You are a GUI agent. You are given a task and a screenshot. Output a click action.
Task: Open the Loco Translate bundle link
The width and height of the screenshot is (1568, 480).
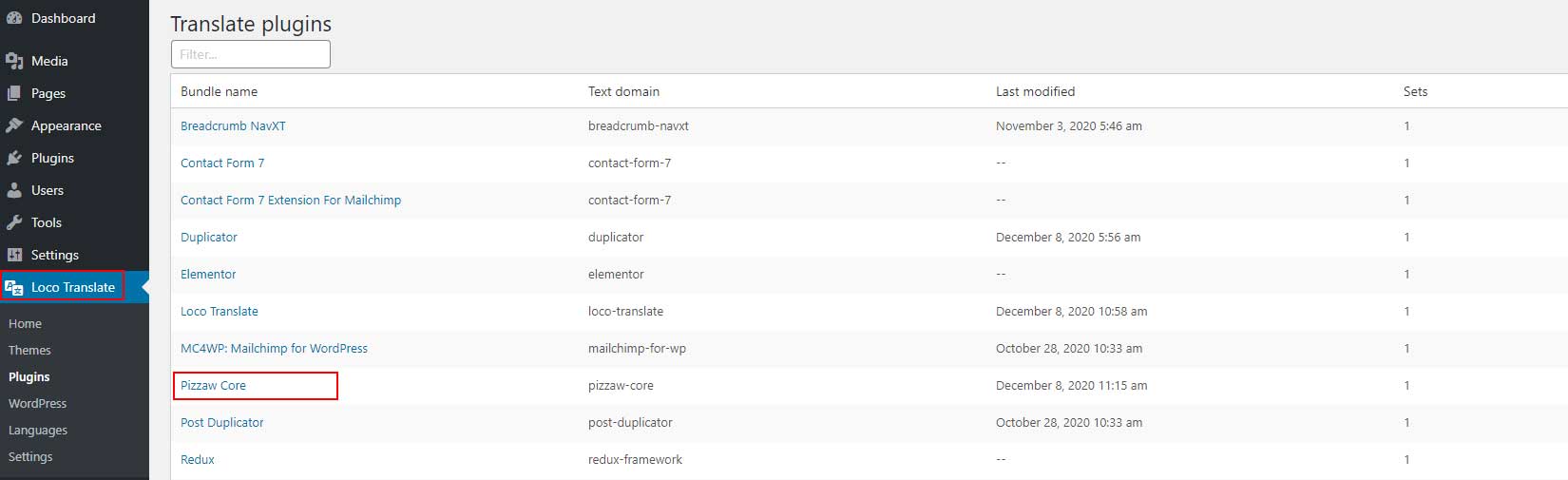(220, 312)
